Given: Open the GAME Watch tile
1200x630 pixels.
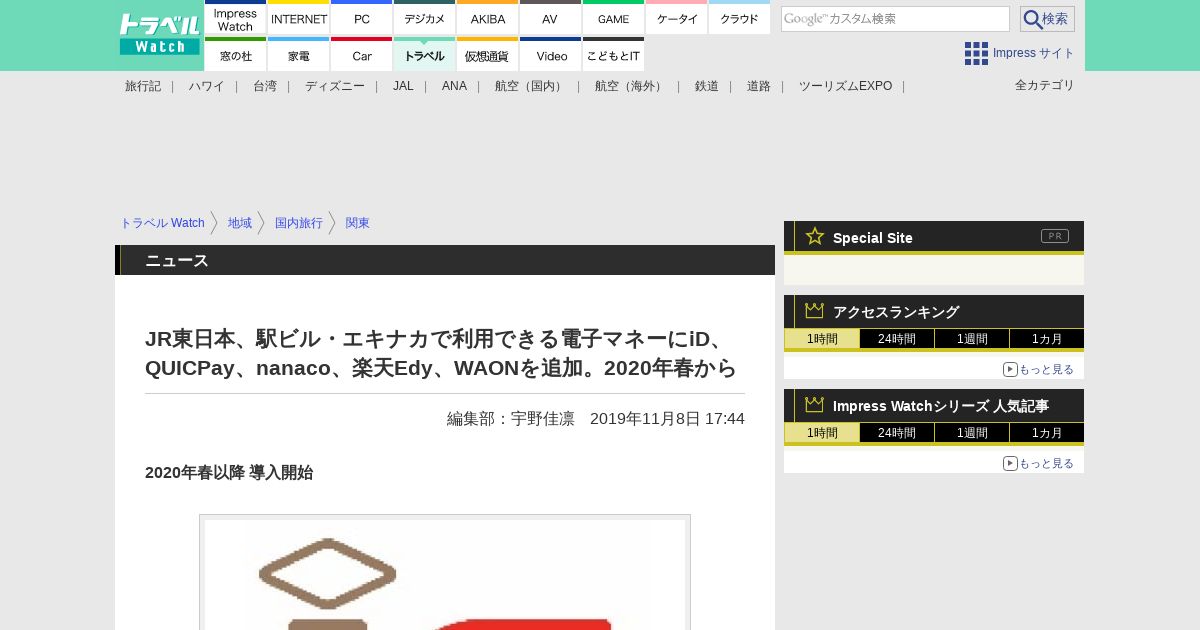Looking at the screenshot, I should point(613,17).
